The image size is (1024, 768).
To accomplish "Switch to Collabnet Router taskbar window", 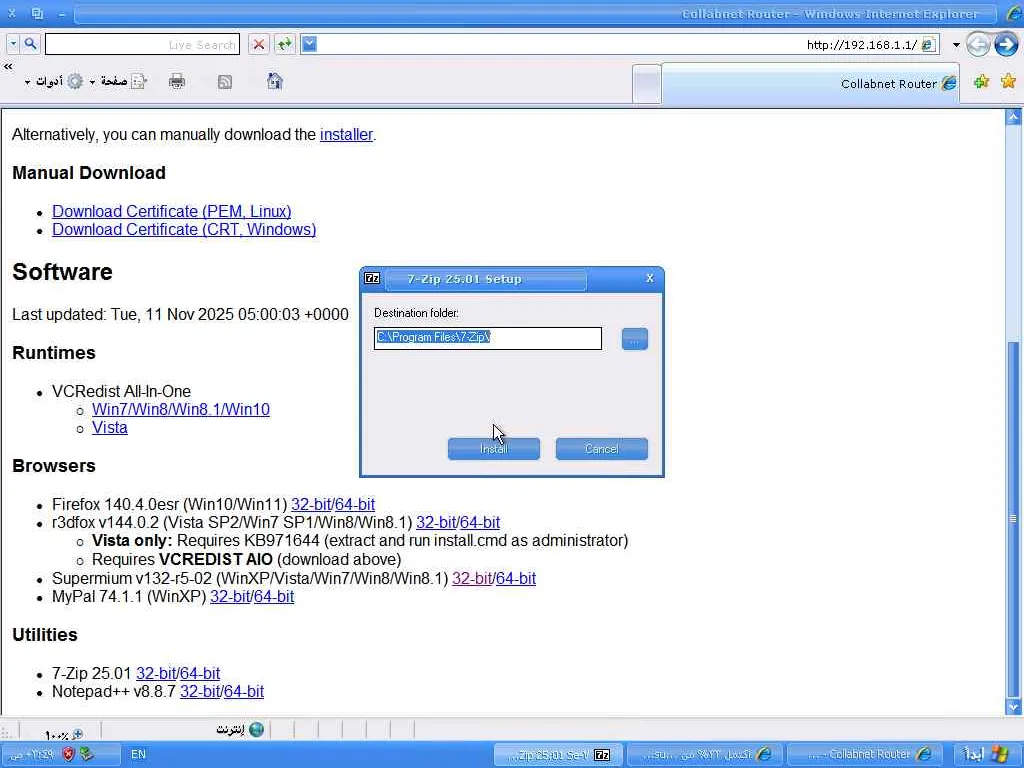I will point(865,755).
